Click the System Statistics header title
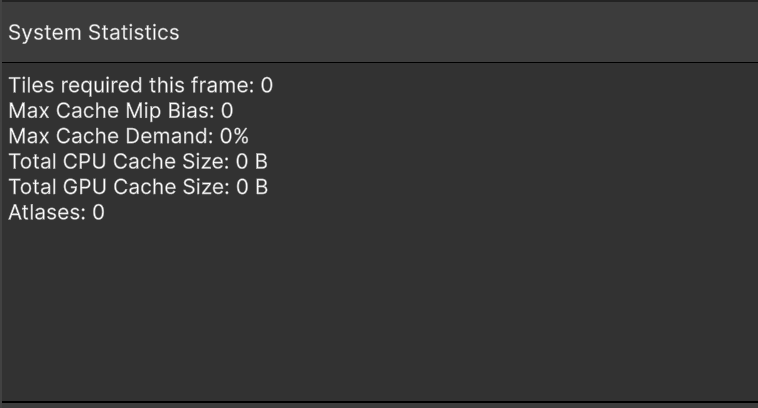 [x=93, y=33]
